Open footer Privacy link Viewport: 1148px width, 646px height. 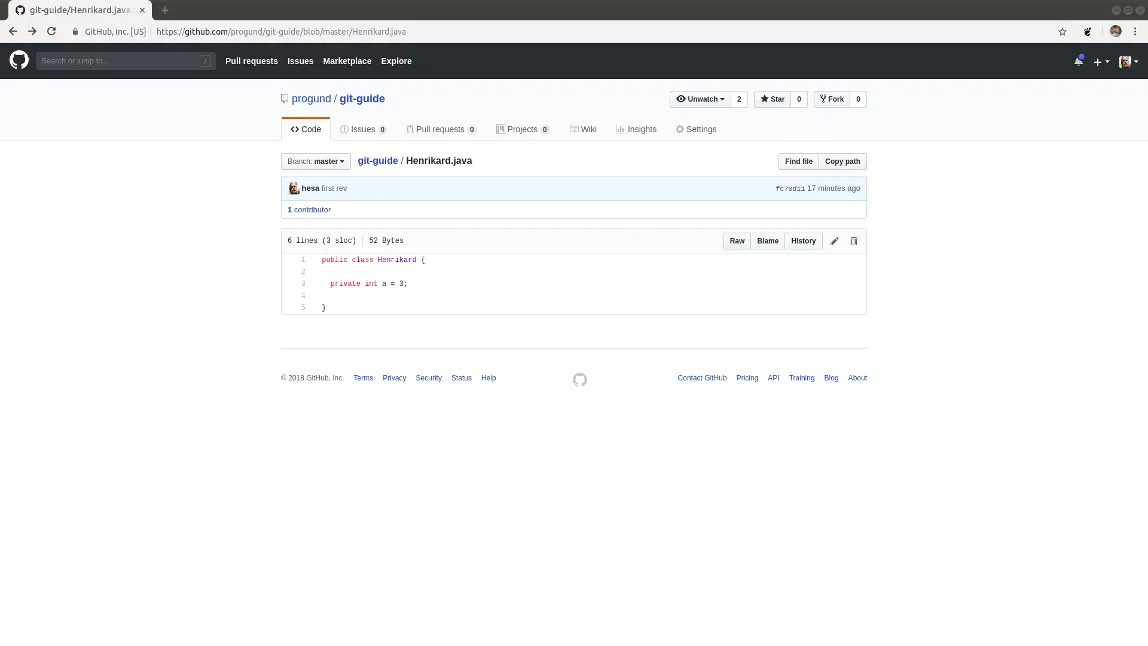394,378
